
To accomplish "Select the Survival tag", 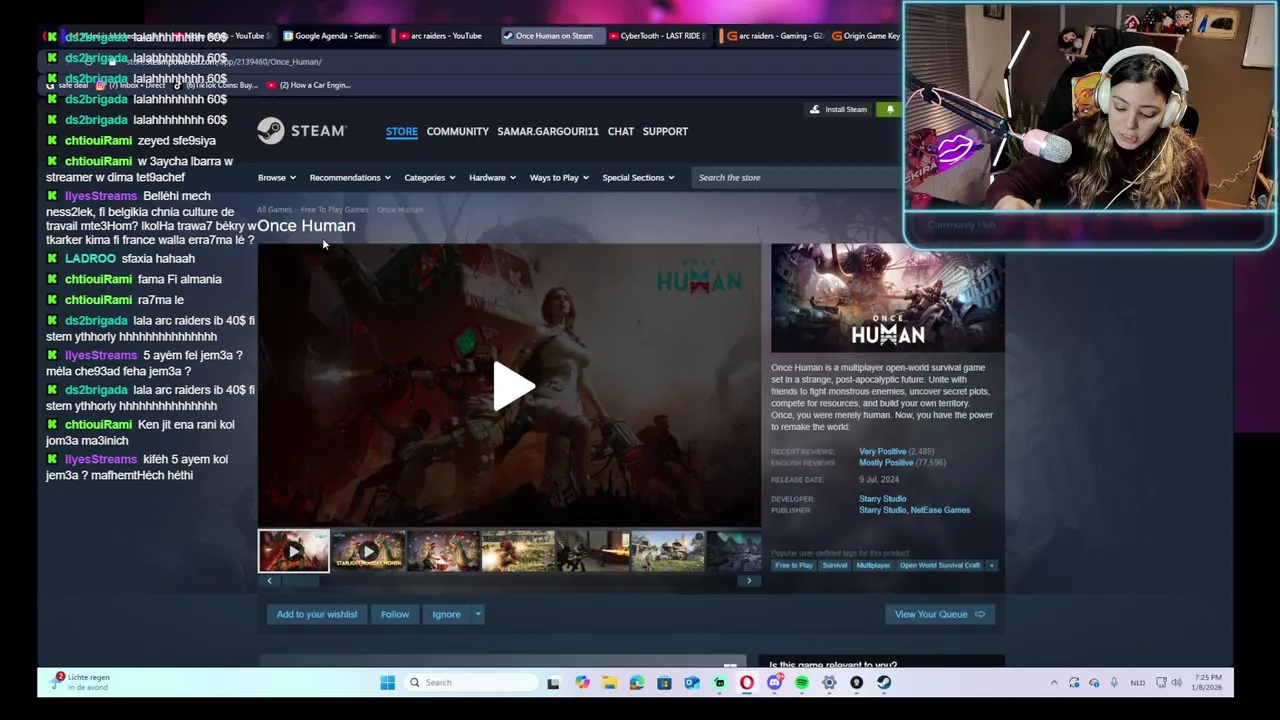I will tap(834, 565).
